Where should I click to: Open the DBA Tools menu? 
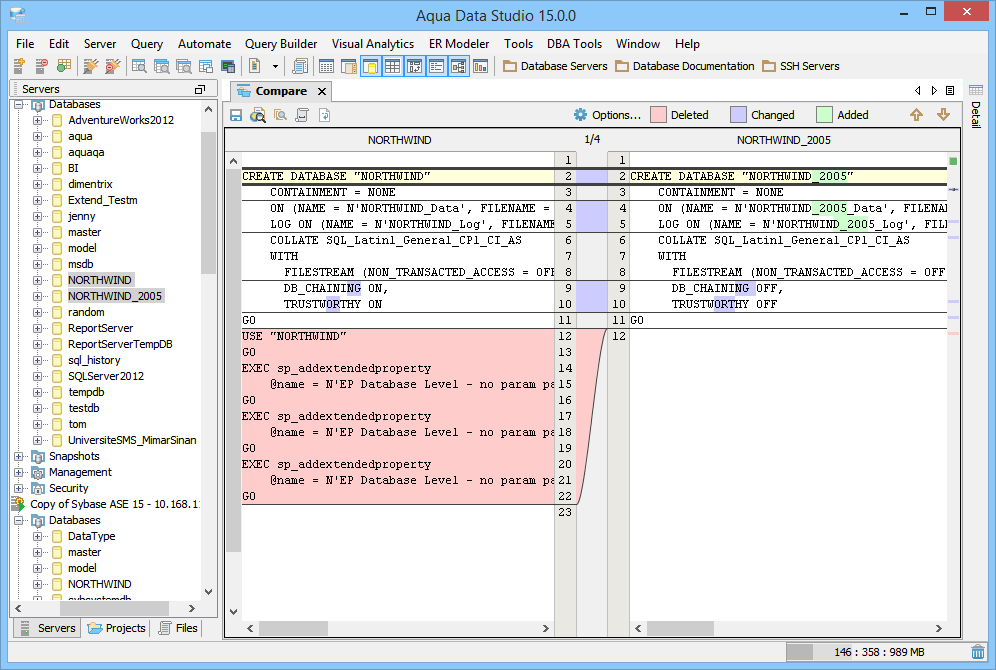click(x=574, y=44)
